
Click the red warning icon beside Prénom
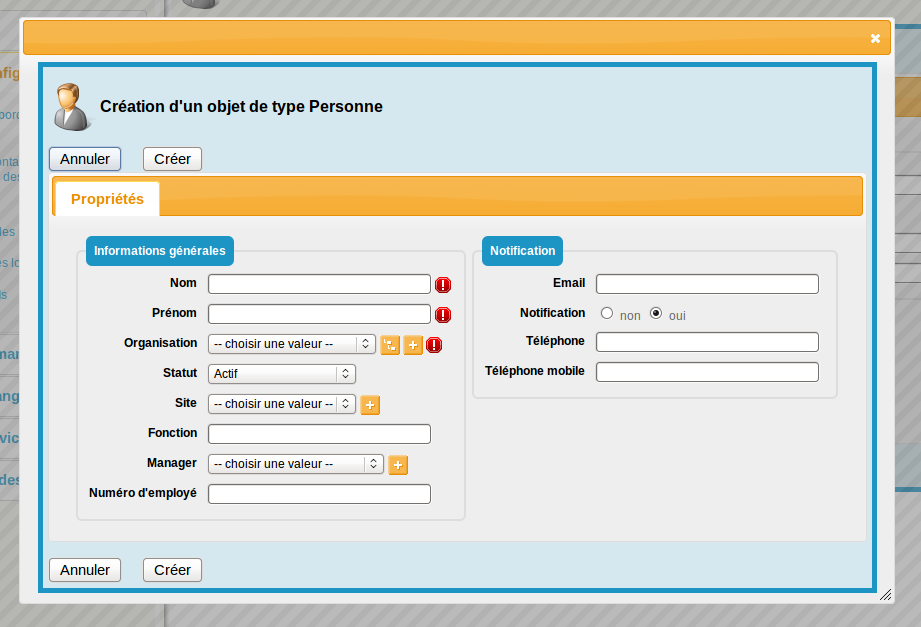pos(443,315)
